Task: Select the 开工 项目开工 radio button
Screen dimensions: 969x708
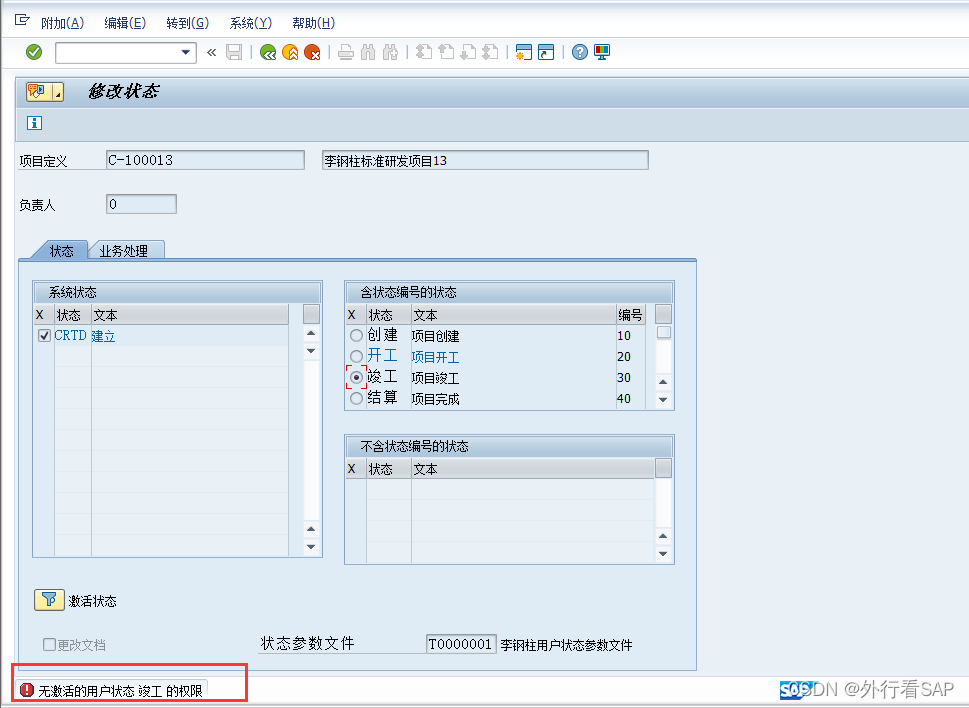Action: coord(357,356)
